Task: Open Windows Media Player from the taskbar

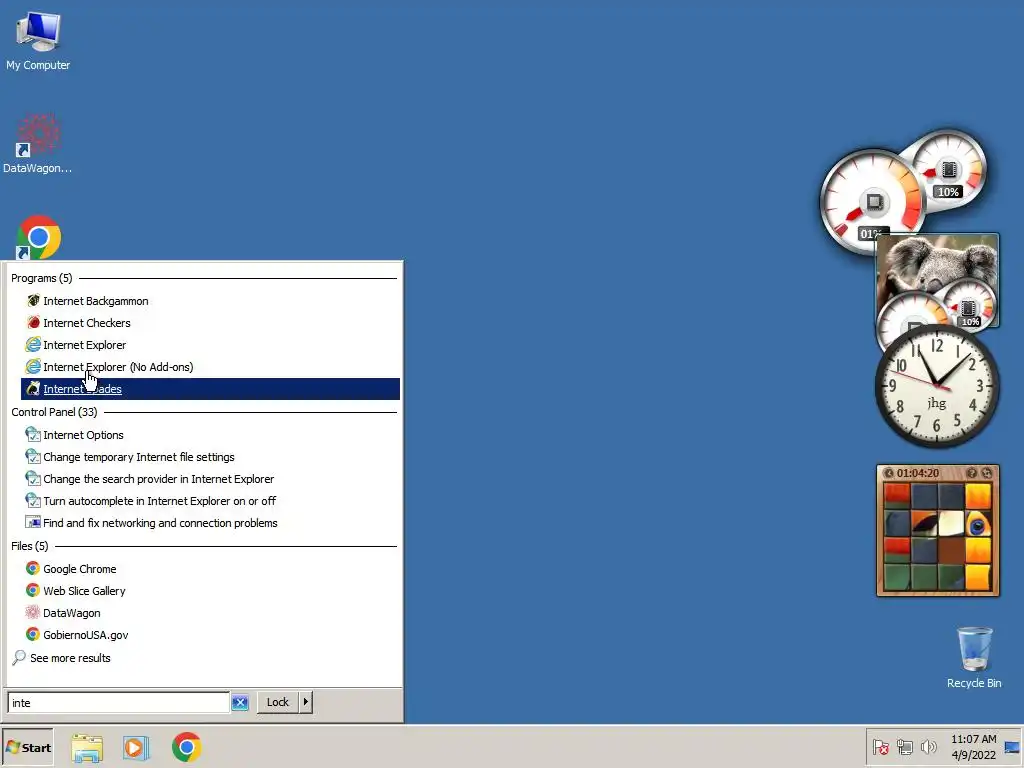Action: pos(136,748)
